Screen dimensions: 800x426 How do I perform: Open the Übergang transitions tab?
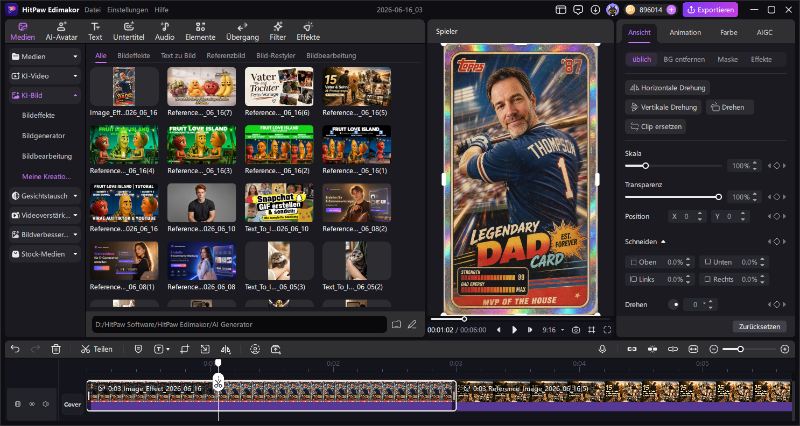(x=242, y=31)
